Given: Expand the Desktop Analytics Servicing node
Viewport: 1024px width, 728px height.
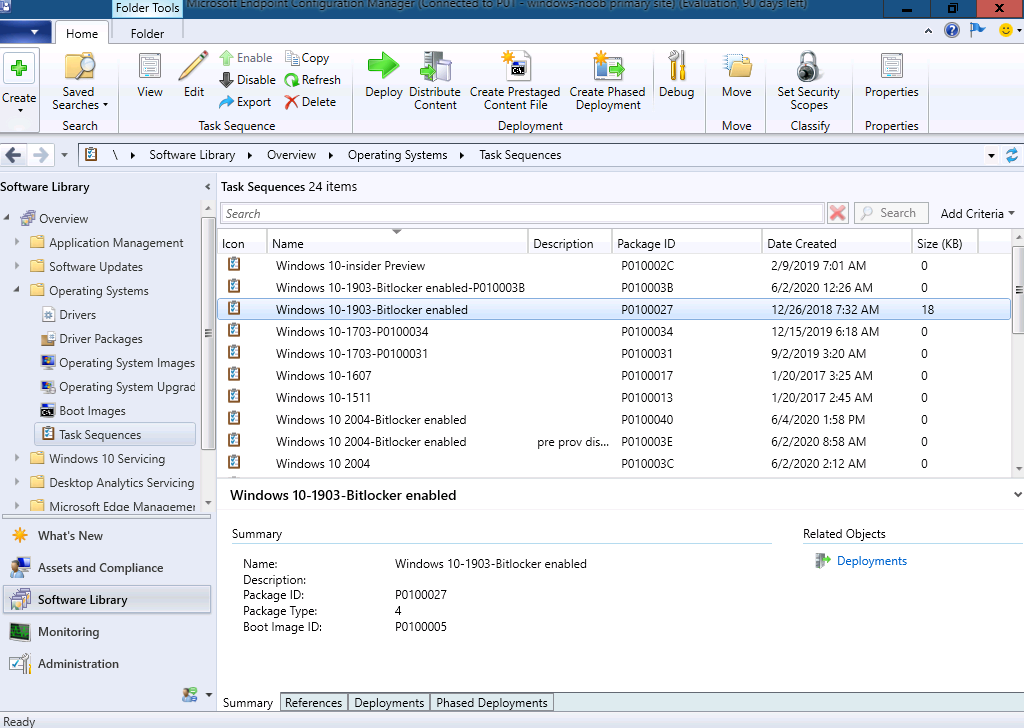Looking at the screenshot, I should 17,483.
